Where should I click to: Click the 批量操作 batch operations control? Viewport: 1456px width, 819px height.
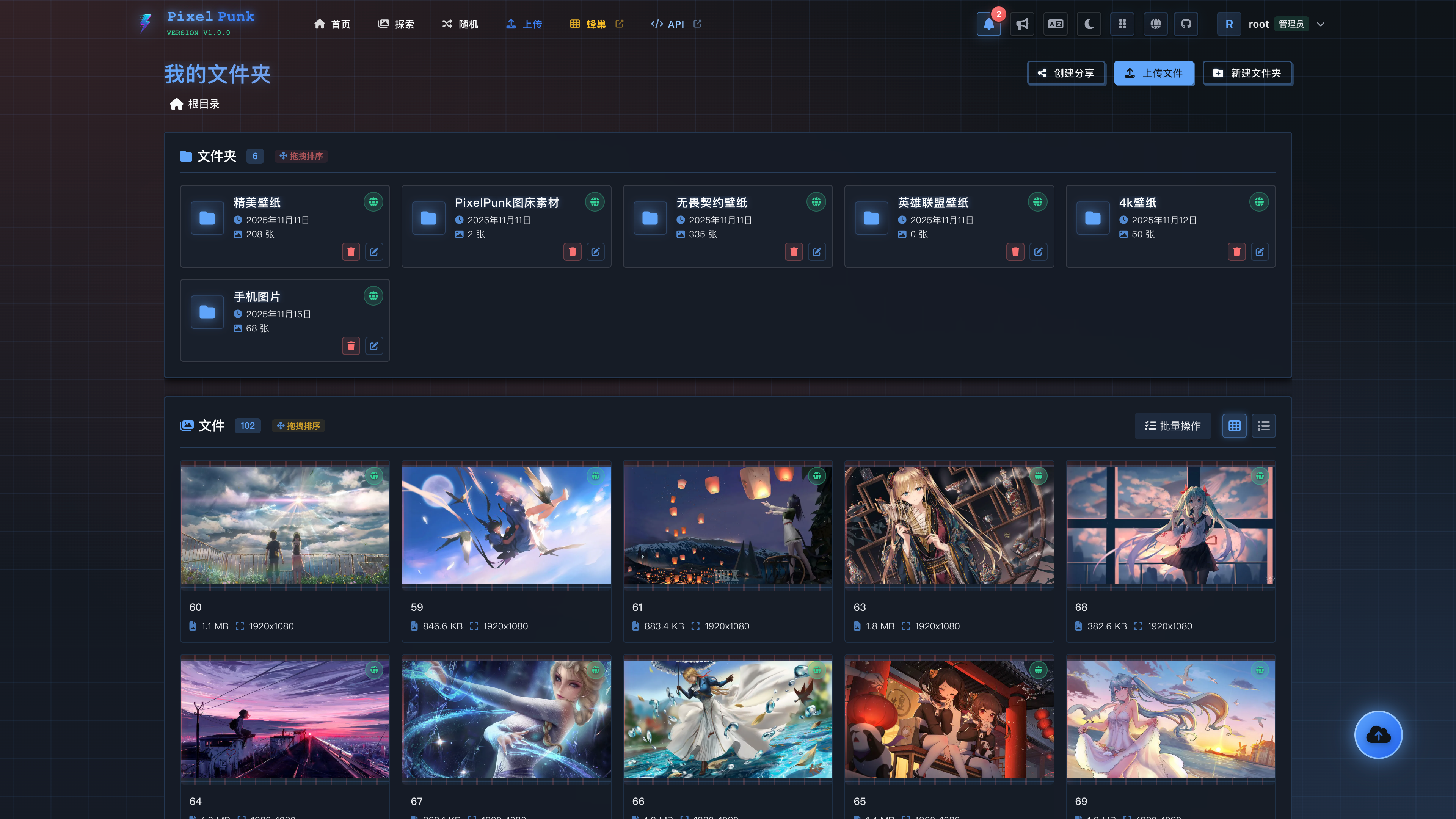point(1172,425)
